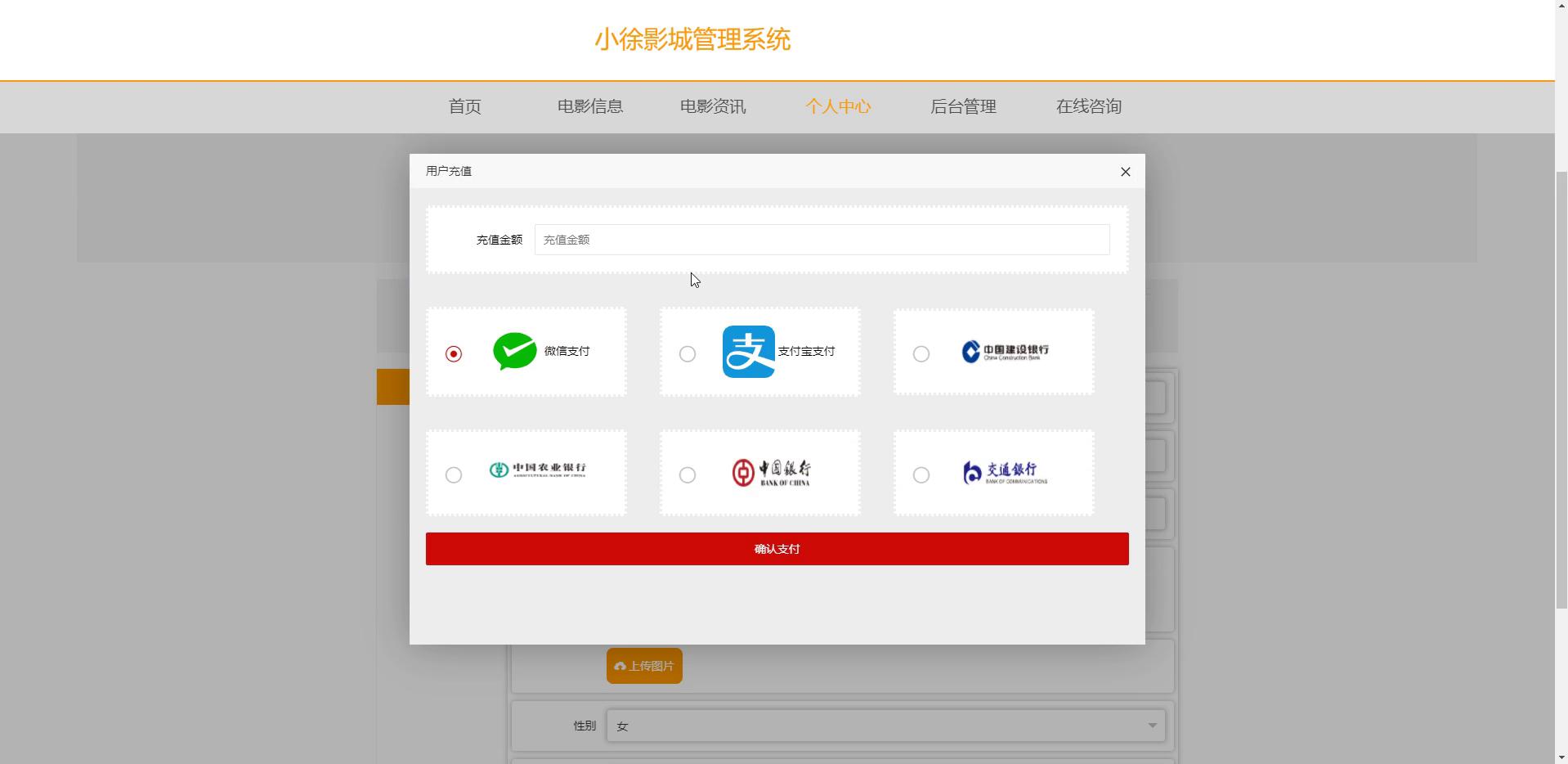Click the Bank of Communications logo
This screenshot has height=764, width=1568.
1005,473
